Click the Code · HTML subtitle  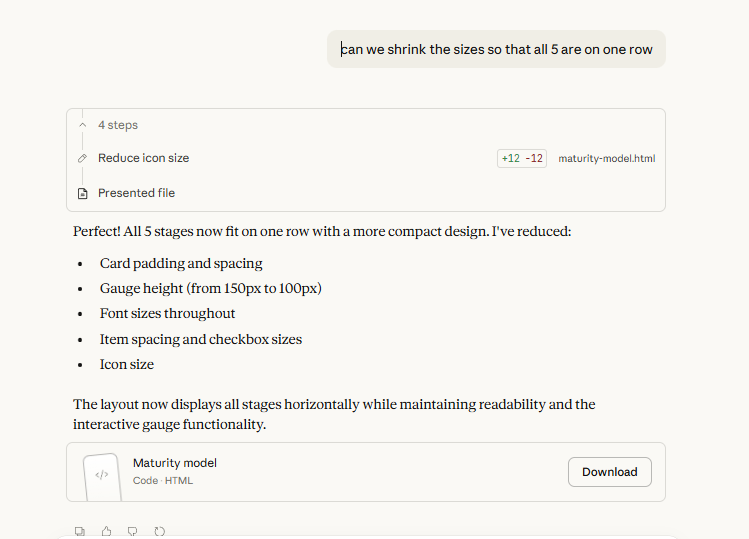coord(163,481)
